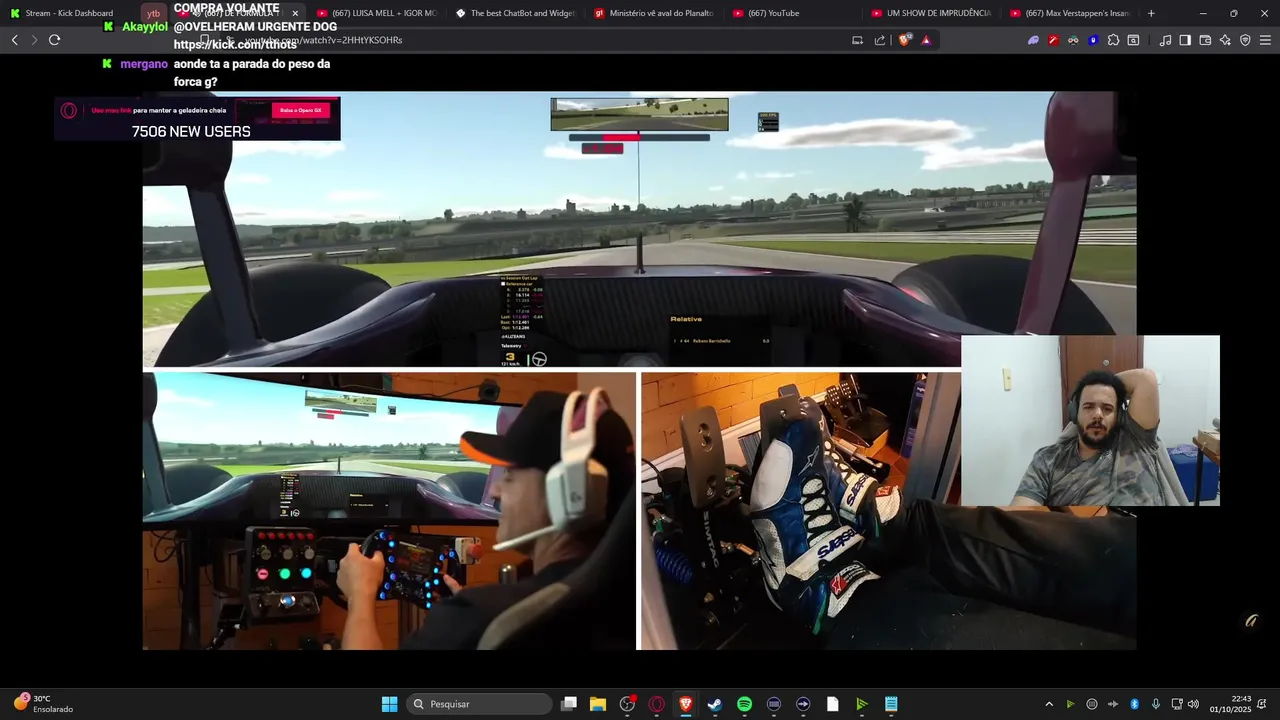Show hidden system tray icons
Image resolution: width=1280 pixels, height=720 pixels.
1049,704
